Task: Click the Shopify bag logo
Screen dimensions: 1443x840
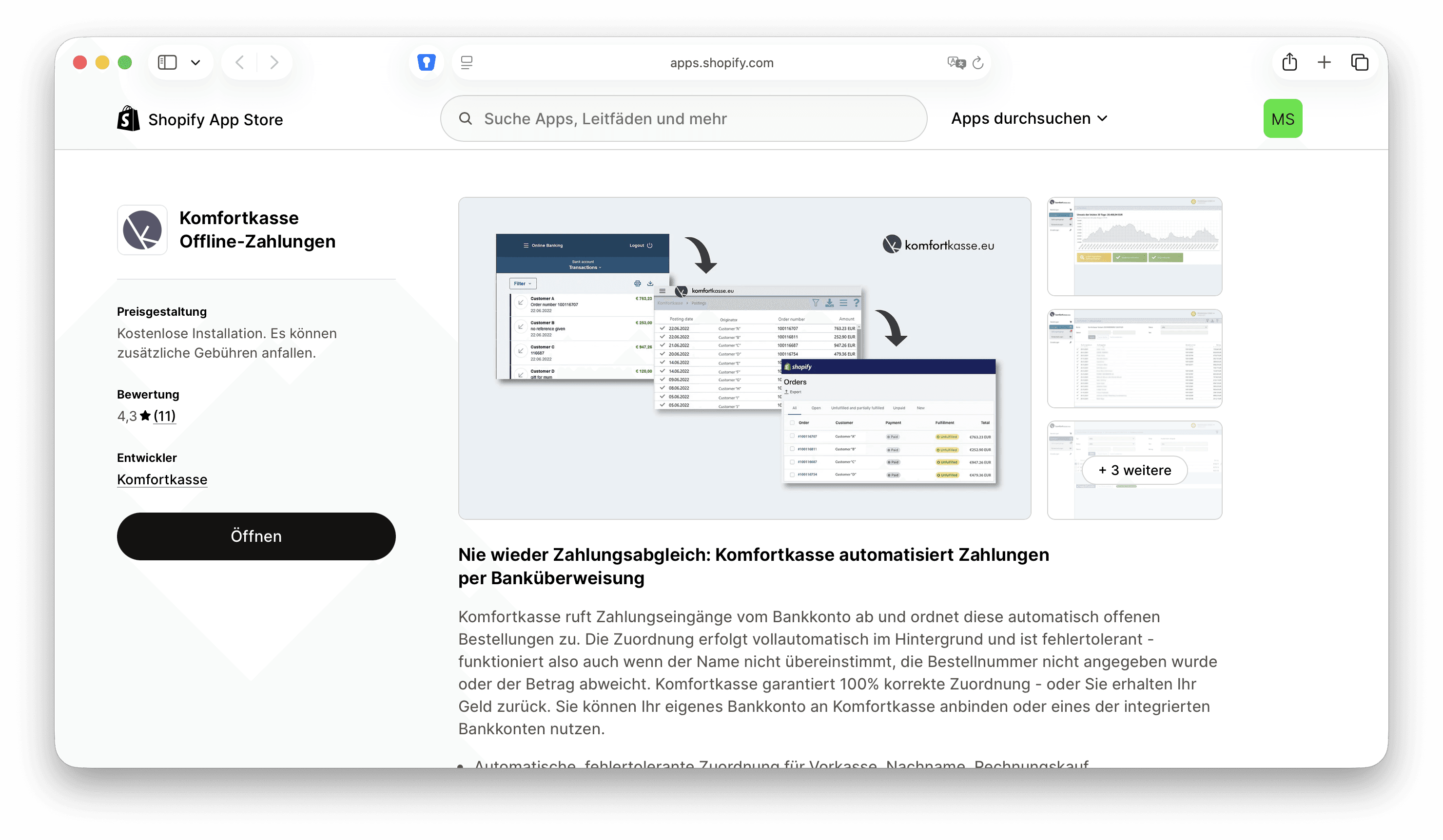Action: coord(128,118)
